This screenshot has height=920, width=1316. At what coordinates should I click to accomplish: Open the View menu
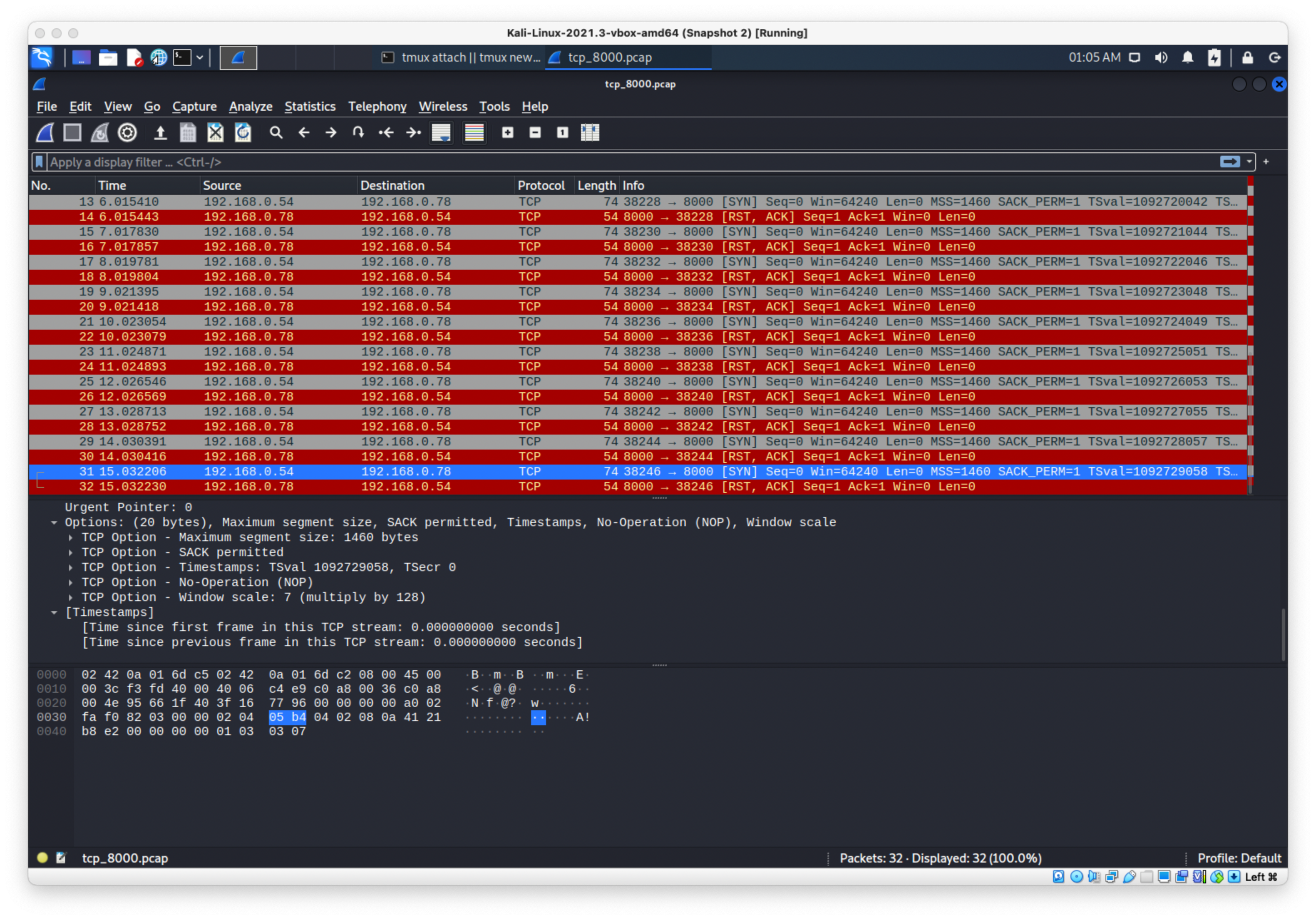117,107
